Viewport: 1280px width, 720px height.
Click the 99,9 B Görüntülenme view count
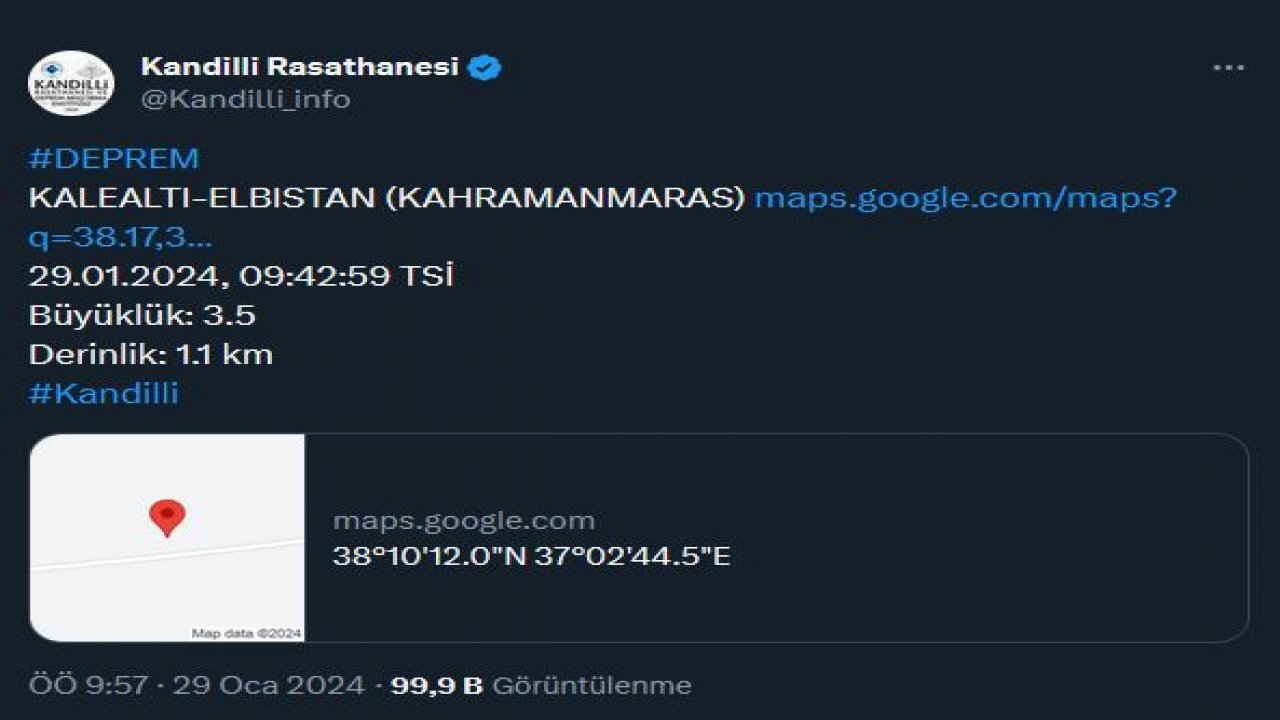coord(540,685)
